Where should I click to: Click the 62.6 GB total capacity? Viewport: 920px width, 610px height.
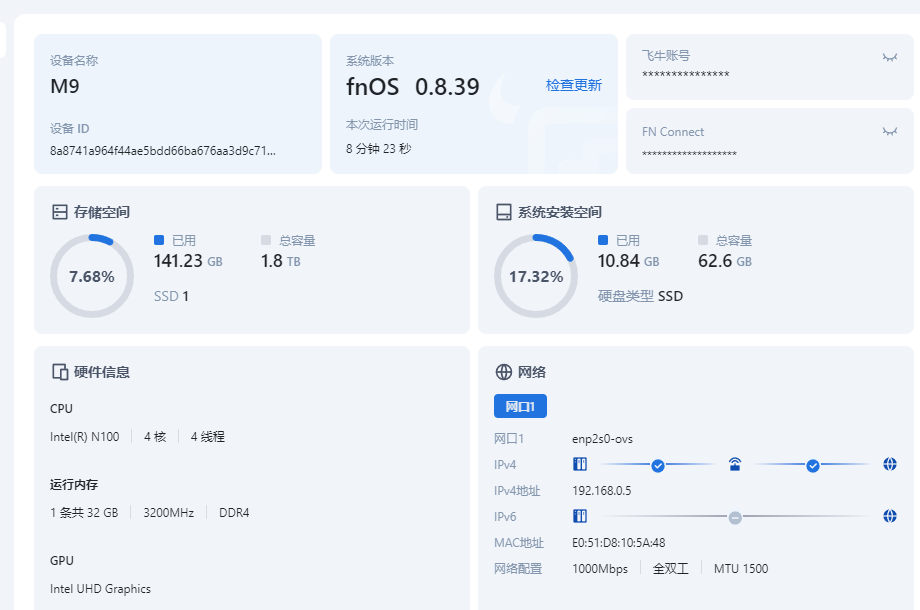pyautogui.click(x=725, y=261)
